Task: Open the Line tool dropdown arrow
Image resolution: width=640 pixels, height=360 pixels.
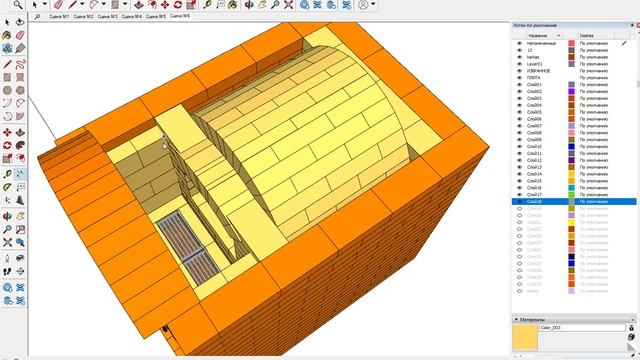Action: [x=82, y=5]
